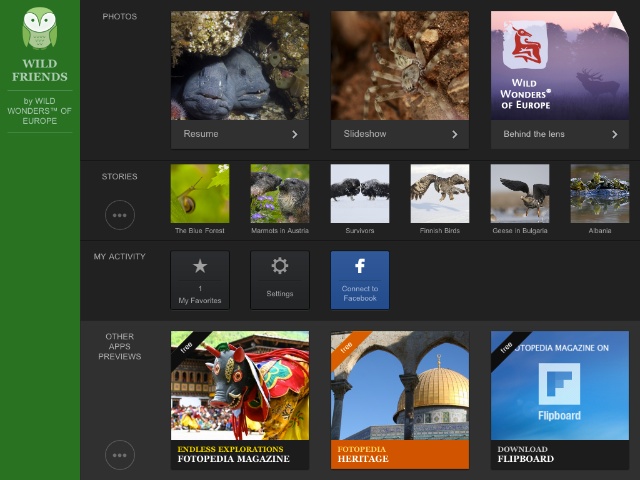Open Flipboard app preview image

click(560, 385)
